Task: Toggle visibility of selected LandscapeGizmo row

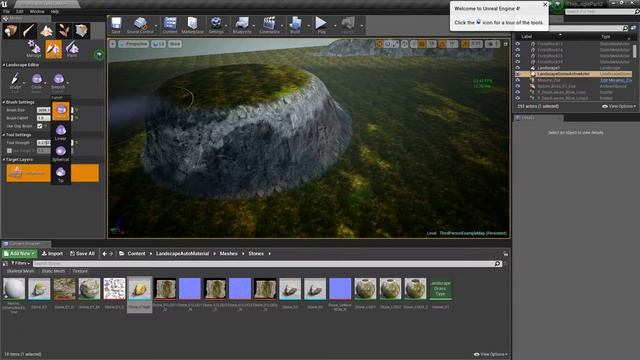Action: 518,74
